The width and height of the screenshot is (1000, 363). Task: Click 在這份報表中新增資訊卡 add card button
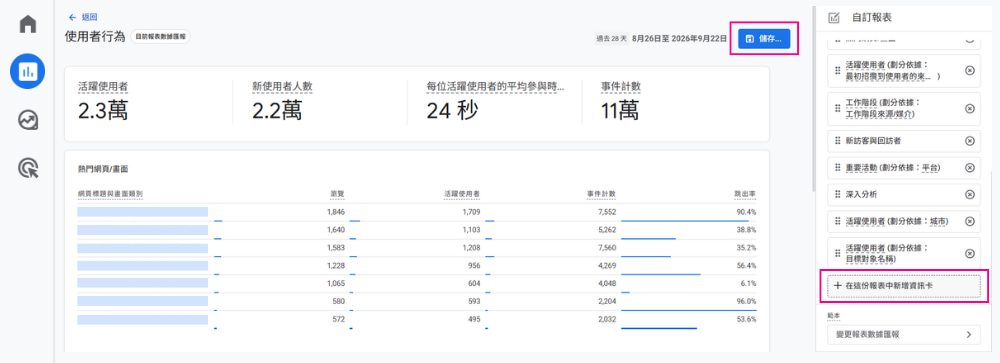click(904, 286)
